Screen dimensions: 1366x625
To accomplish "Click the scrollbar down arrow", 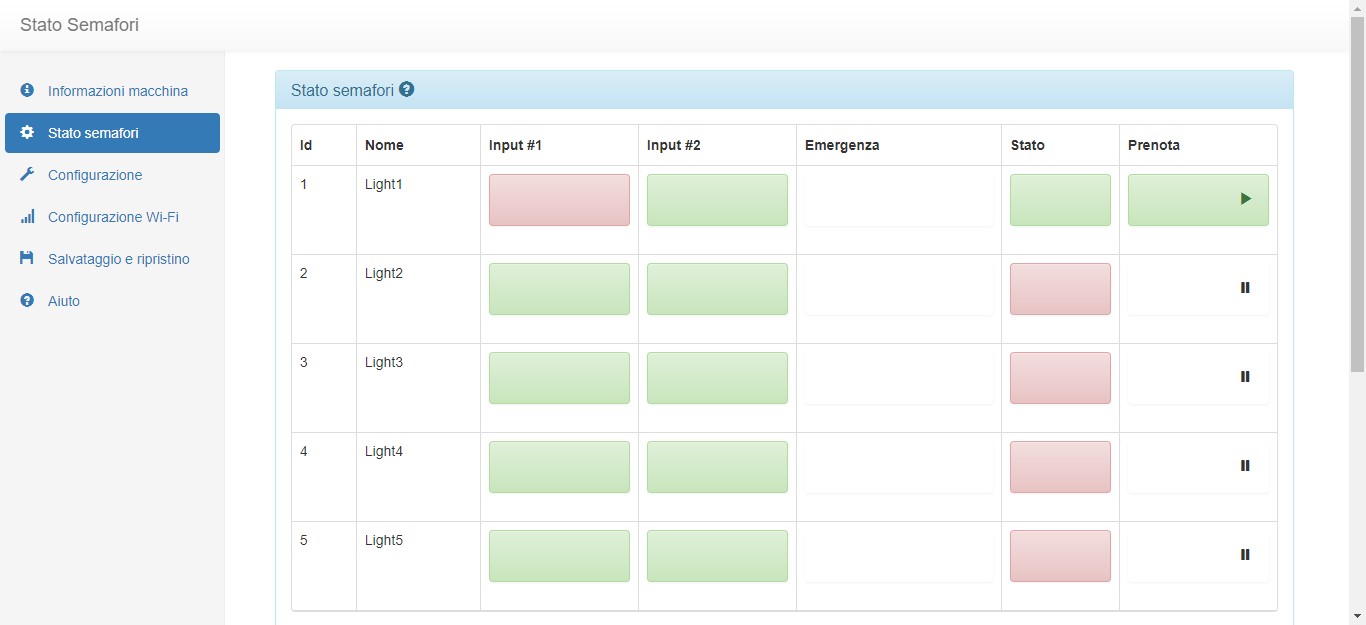I will coord(1357,616).
